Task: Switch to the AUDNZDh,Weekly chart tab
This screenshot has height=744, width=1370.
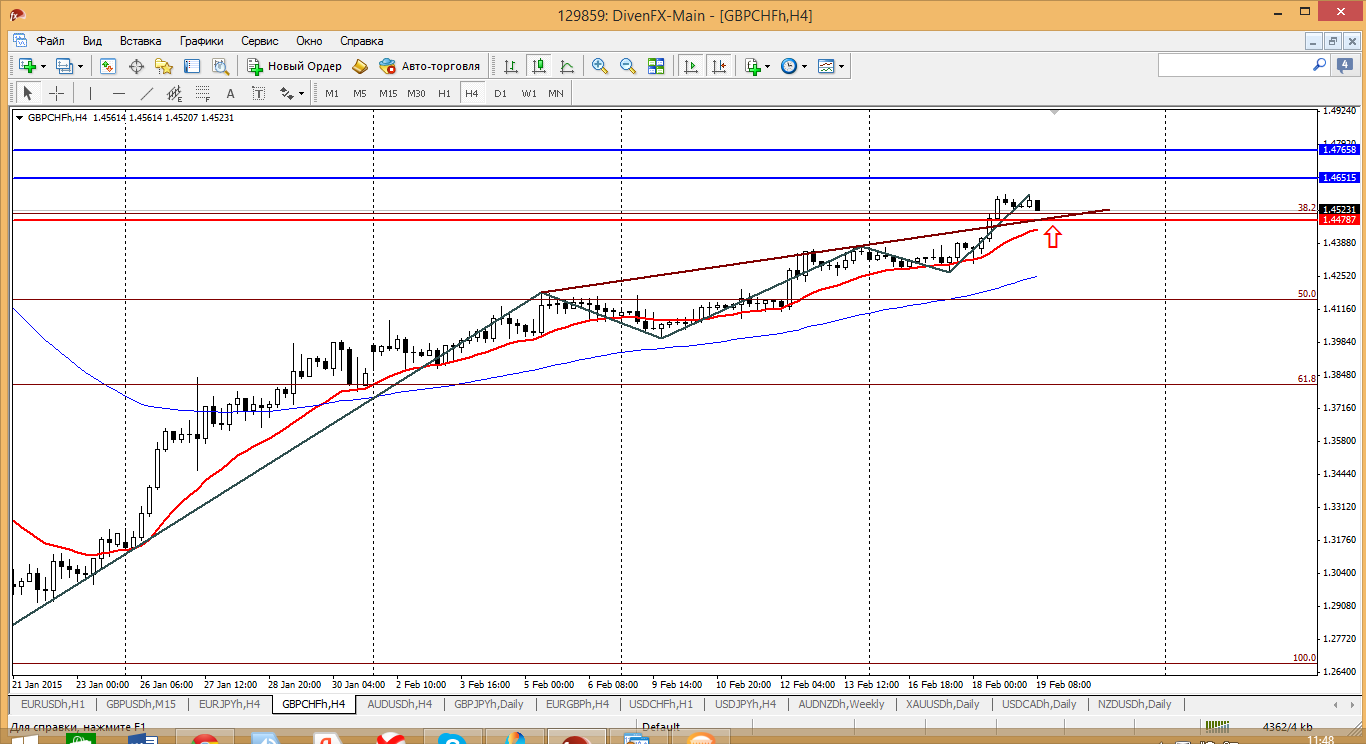Action: pyautogui.click(x=841, y=704)
